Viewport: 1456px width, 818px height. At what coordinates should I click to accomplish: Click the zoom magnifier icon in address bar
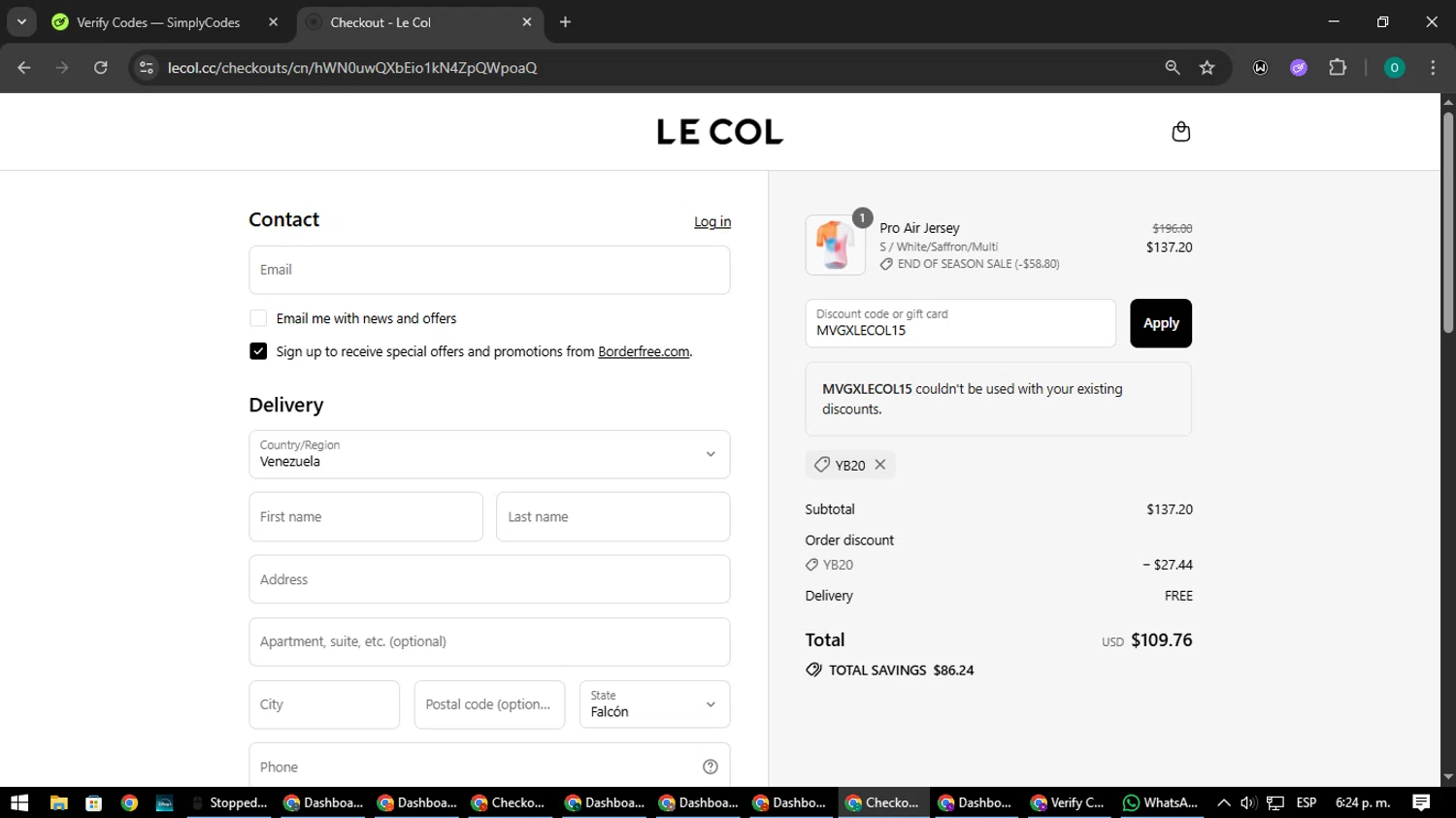click(1173, 67)
